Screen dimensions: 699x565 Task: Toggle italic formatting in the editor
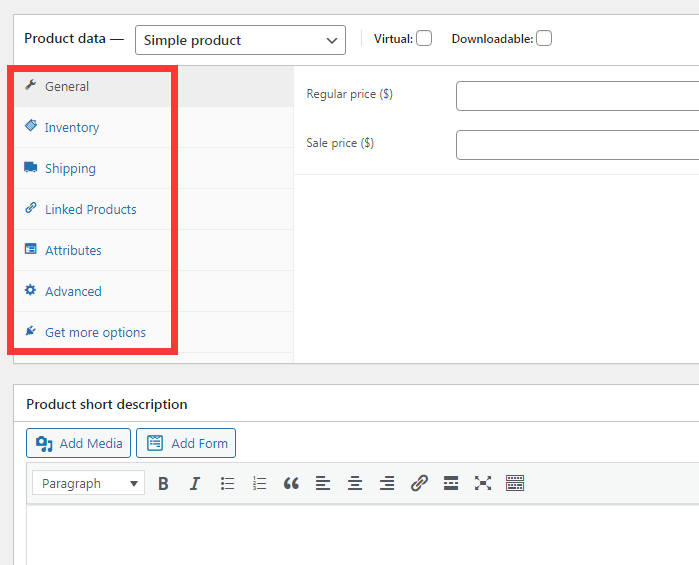195,483
